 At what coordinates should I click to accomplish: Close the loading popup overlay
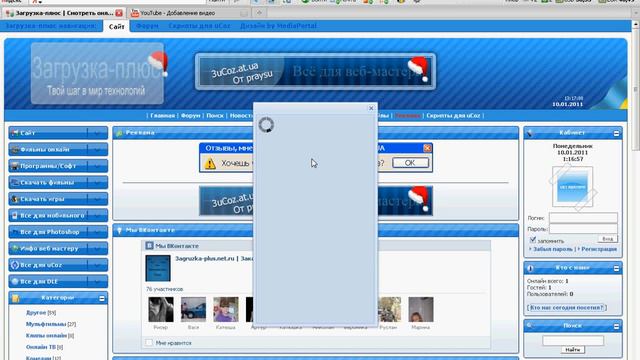coord(371,108)
